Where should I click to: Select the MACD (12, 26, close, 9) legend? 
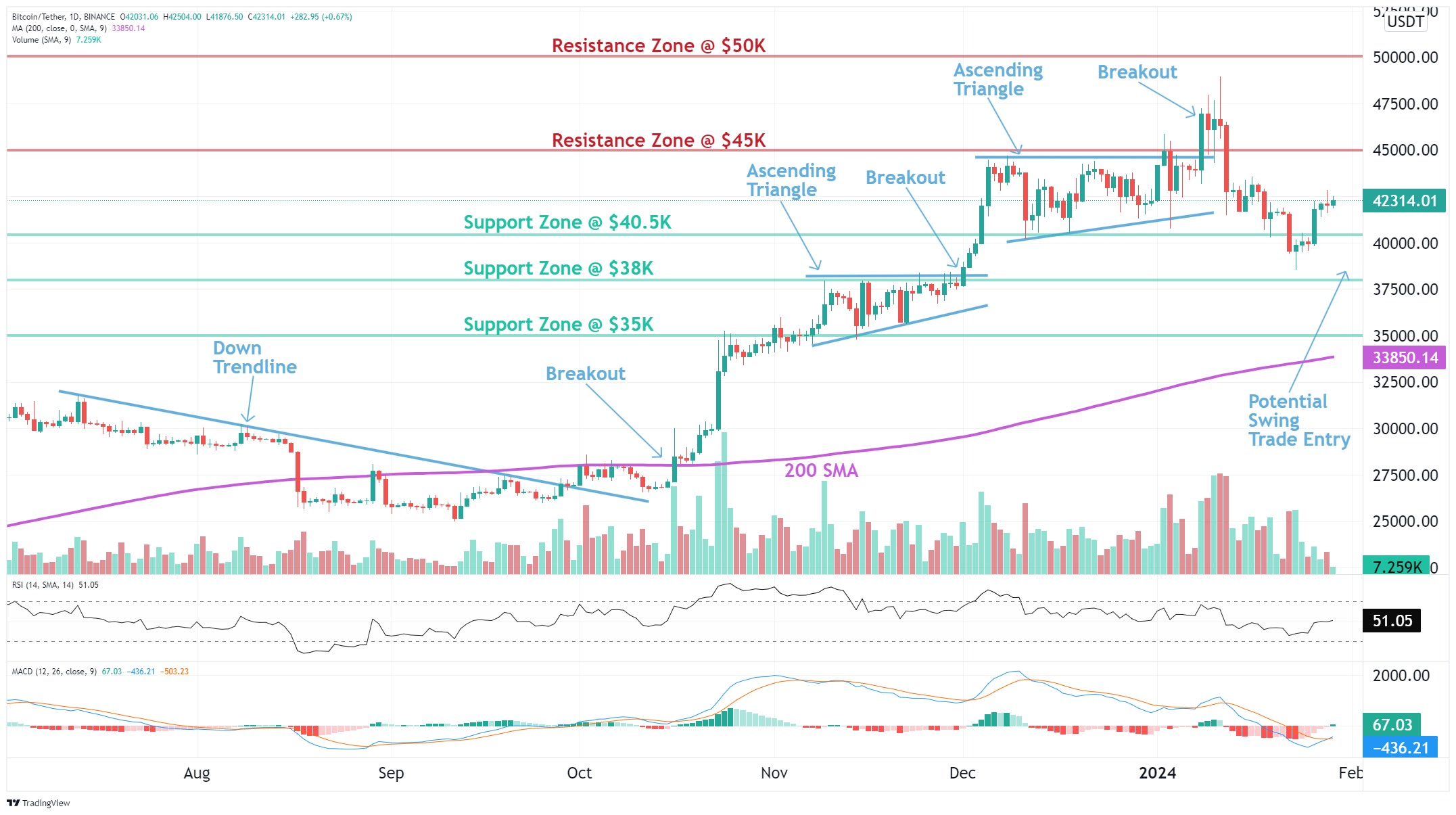(x=55, y=672)
